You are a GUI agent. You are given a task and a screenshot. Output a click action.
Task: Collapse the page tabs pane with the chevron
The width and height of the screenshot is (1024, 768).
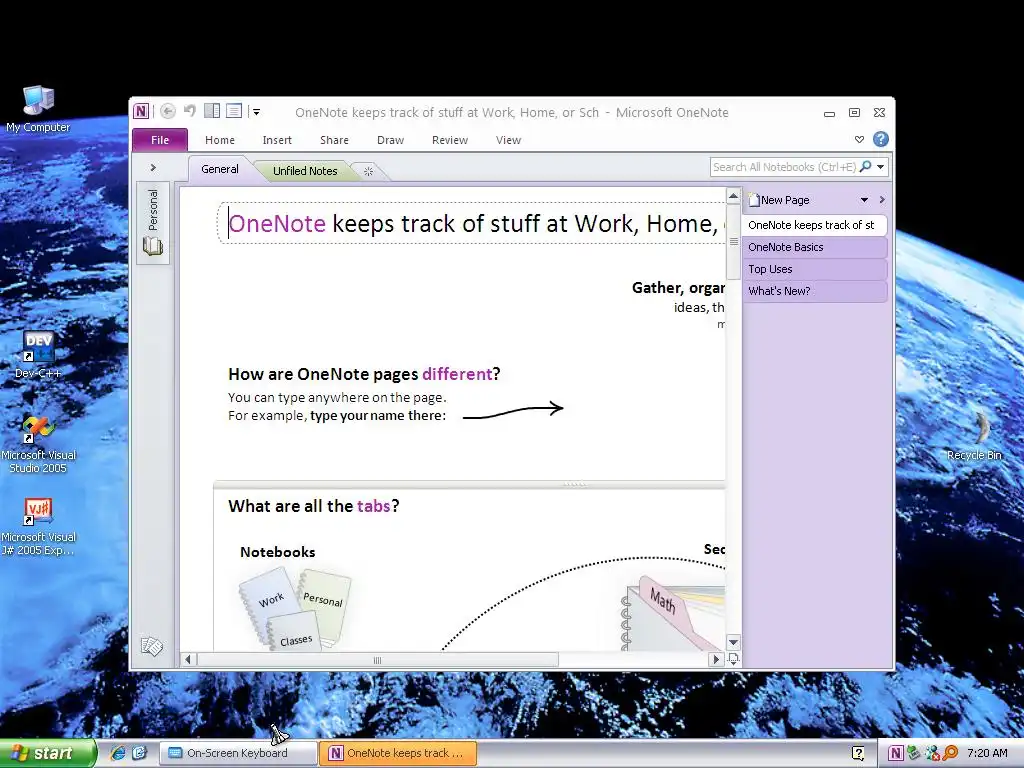click(882, 200)
